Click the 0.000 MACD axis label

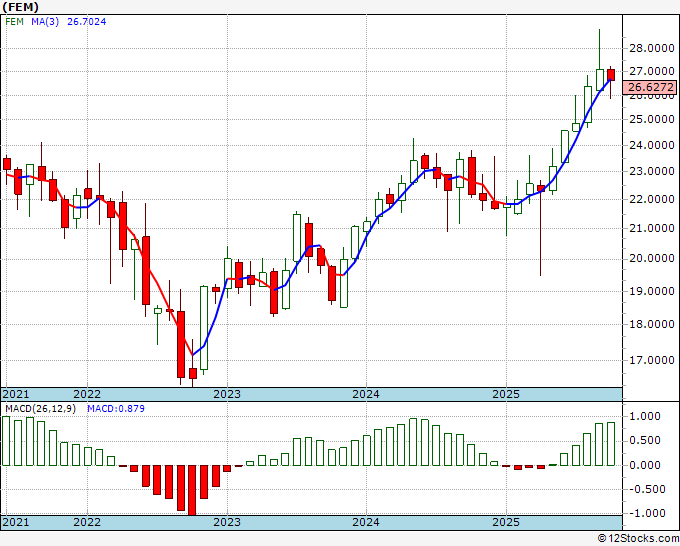(x=644, y=465)
